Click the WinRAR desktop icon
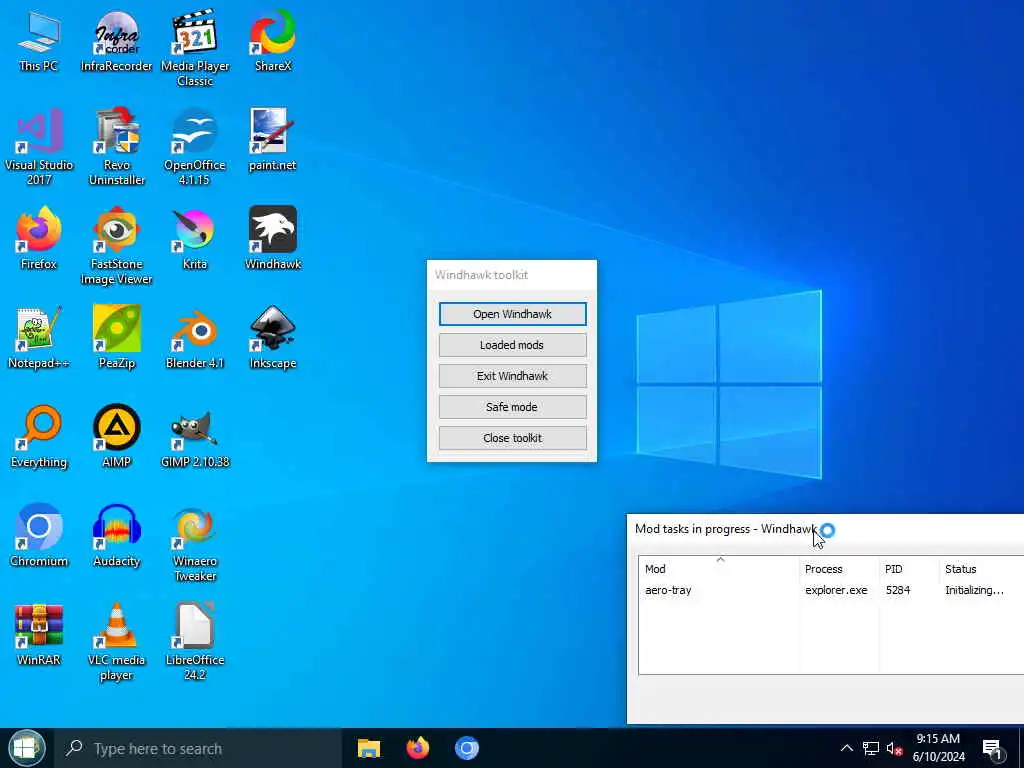The height and width of the screenshot is (768, 1024). click(x=39, y=635)
